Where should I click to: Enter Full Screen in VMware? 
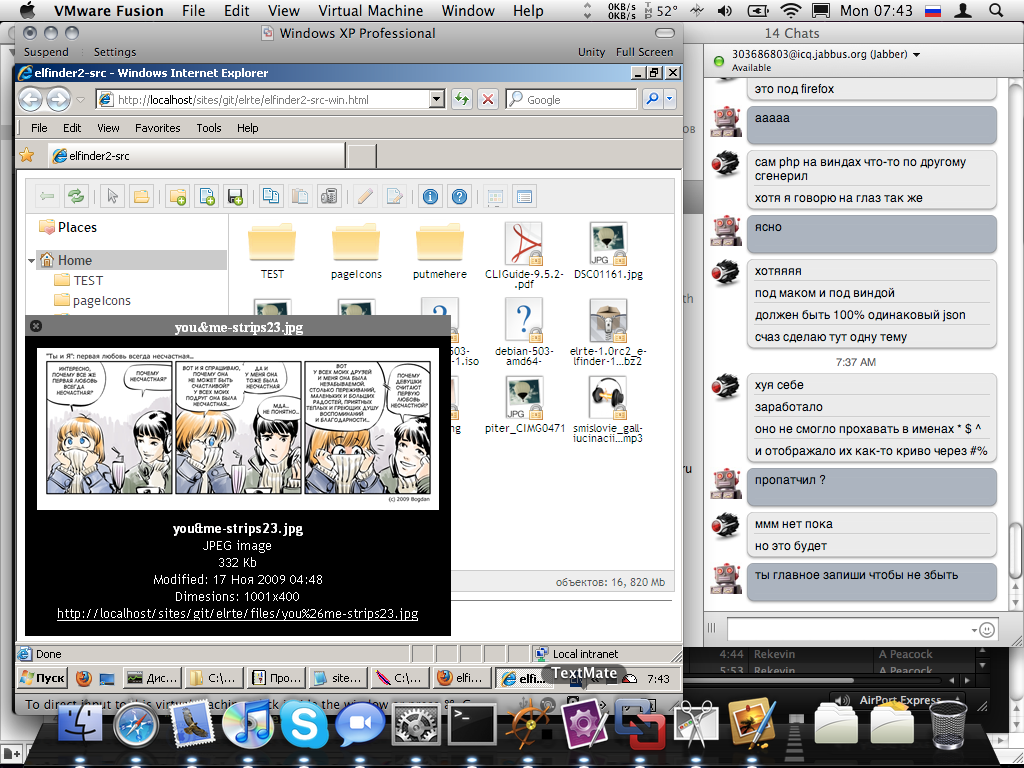pyautogui.click(x=644, y=52)
